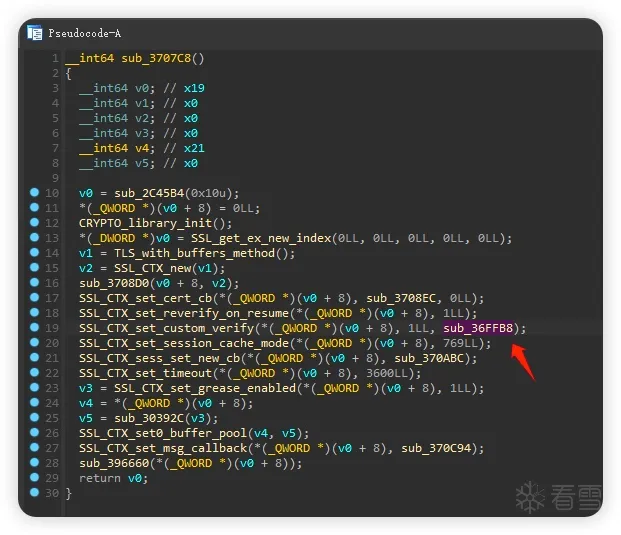621x535 pixels.
Task: Click the x21 register comment
Action: coord(194,148)
